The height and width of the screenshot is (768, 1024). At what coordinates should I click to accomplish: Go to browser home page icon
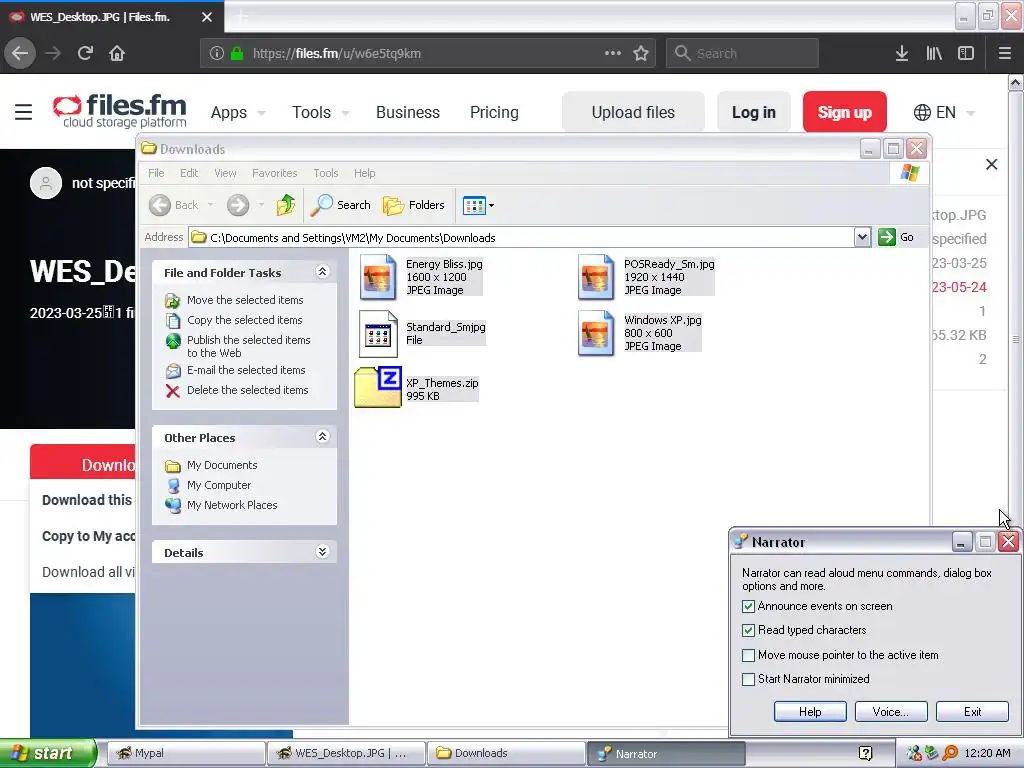117,53
